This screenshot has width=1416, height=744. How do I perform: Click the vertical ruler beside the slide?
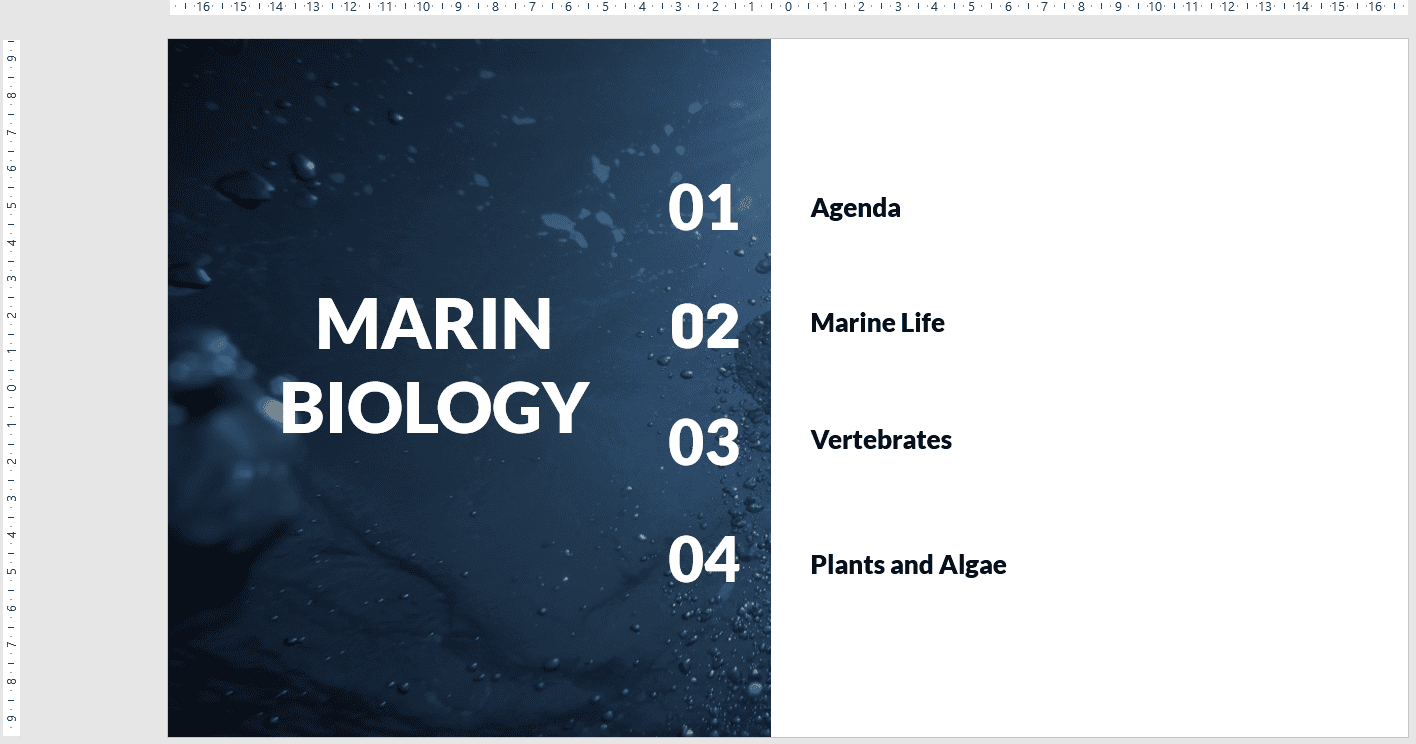10,388
